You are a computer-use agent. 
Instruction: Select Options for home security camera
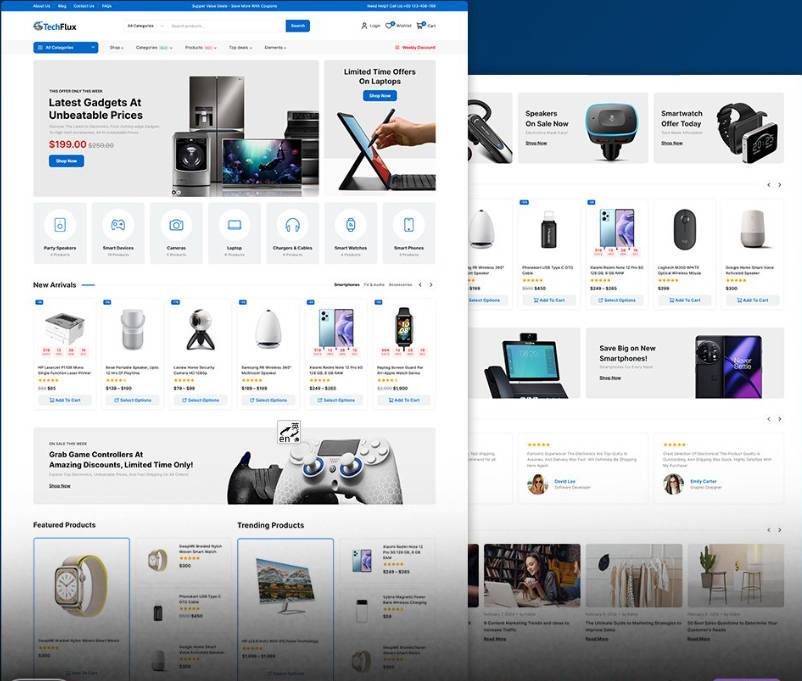(200, 400)
